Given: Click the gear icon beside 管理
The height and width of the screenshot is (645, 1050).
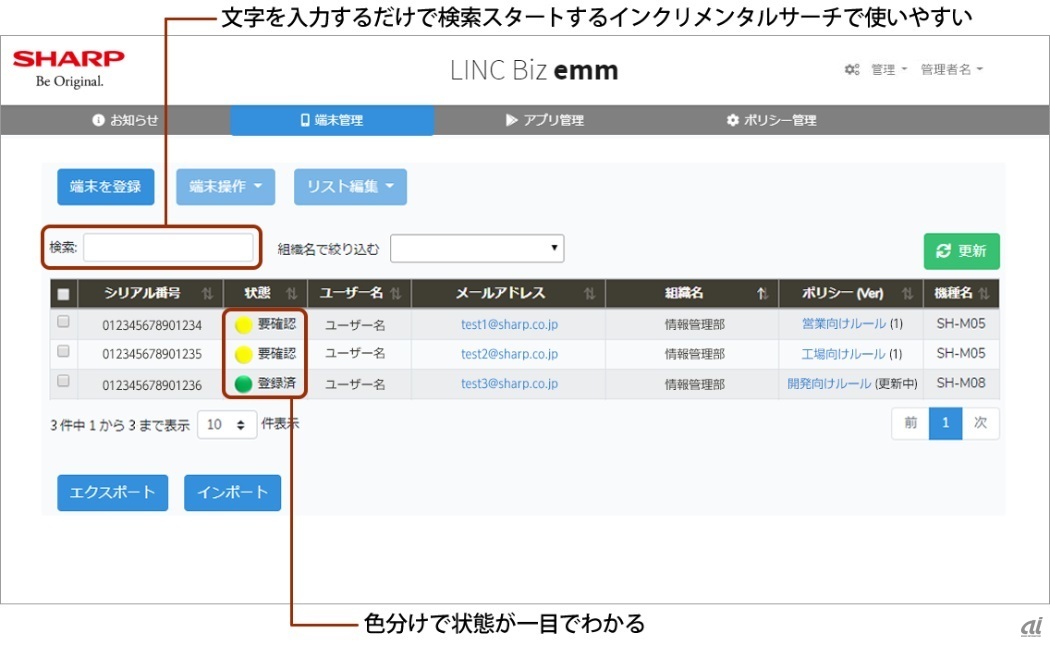Looking at the screenshot, I should pyautogui.click(x=852, y=70).
